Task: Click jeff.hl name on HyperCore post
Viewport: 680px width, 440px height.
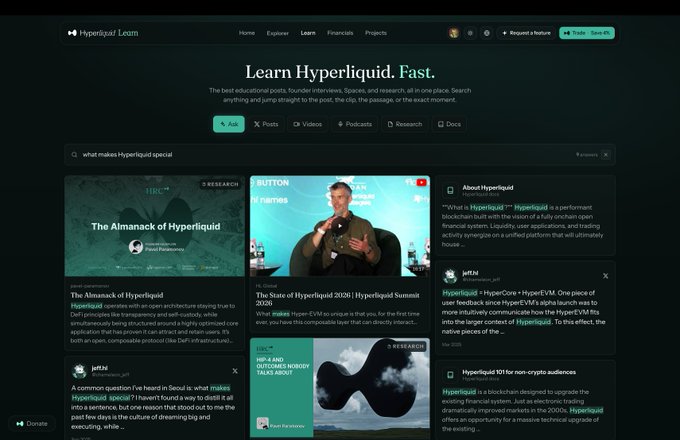Action: [470, 273]
